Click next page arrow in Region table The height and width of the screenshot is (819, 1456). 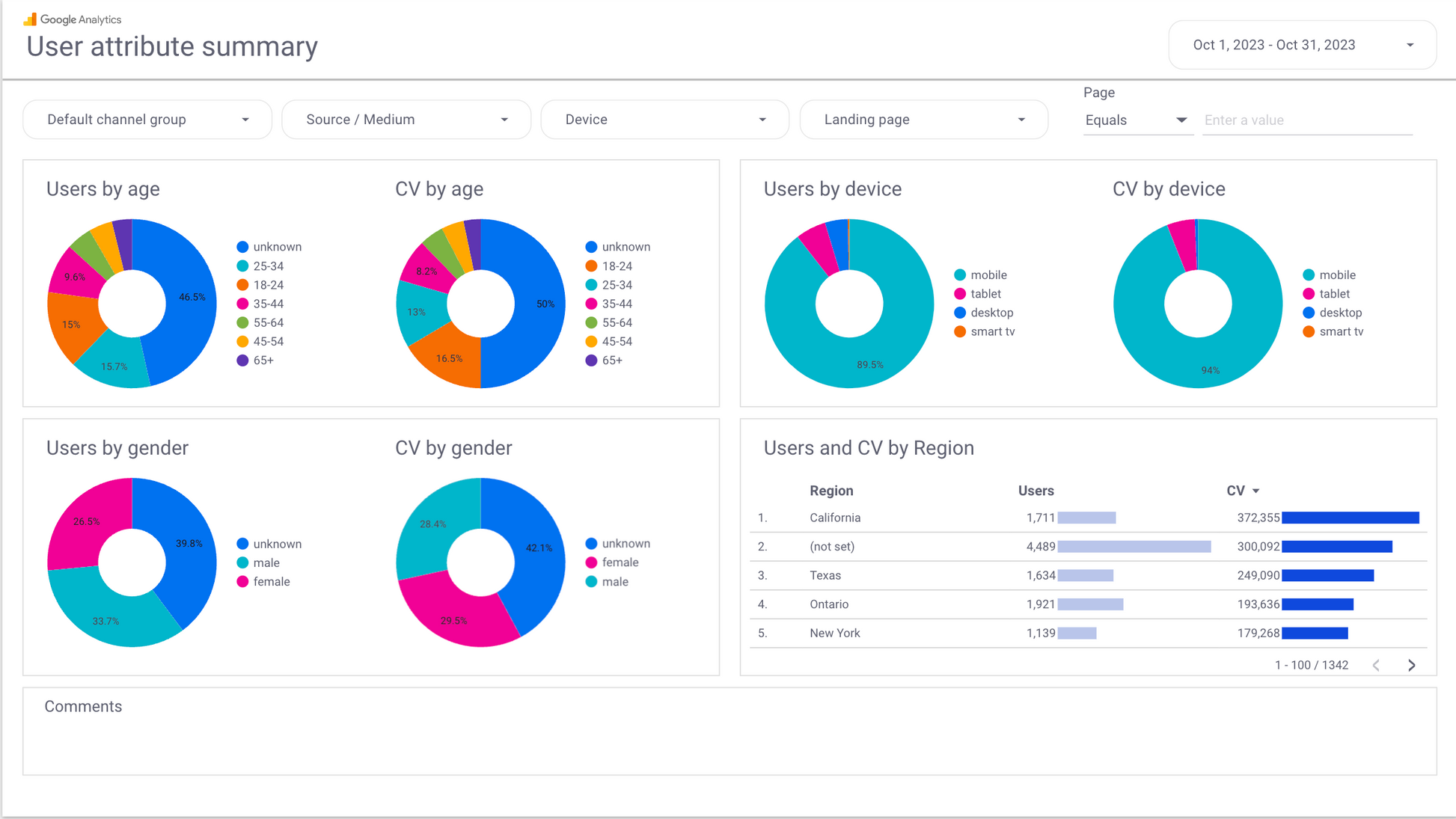pyautogui.click(x=1411, y=665)
